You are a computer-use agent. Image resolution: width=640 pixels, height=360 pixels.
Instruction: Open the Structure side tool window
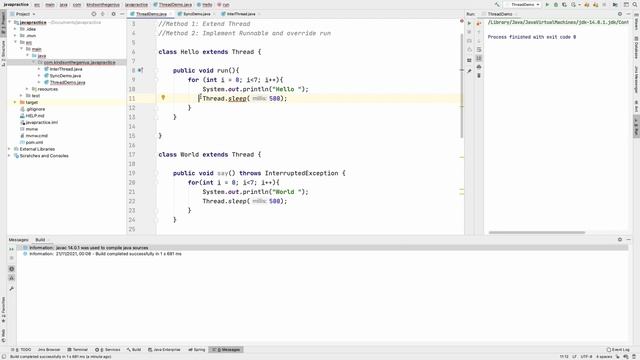pos(3,53)
